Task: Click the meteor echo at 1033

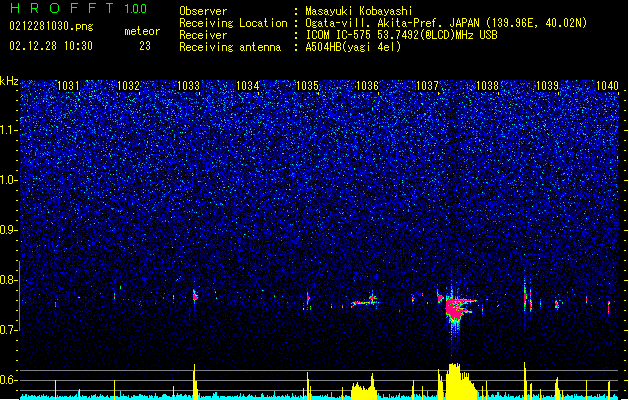Action: tap(195, 297)
